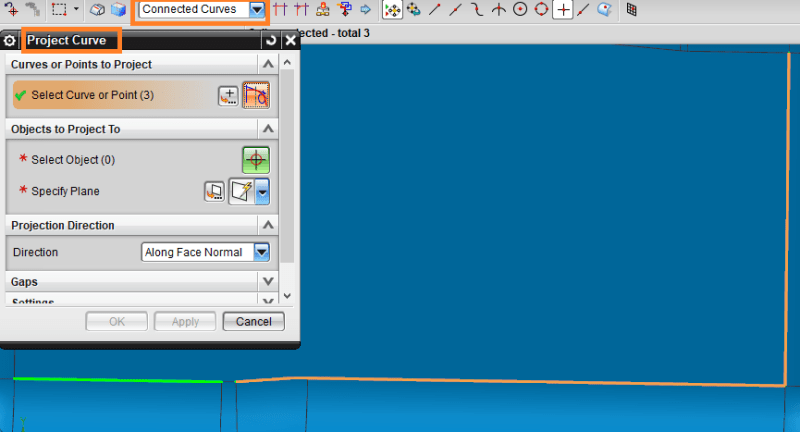Viewport: 800px width, 432px height.
Task: Click the shaded blue cube icon
Action: pos(118,9)
